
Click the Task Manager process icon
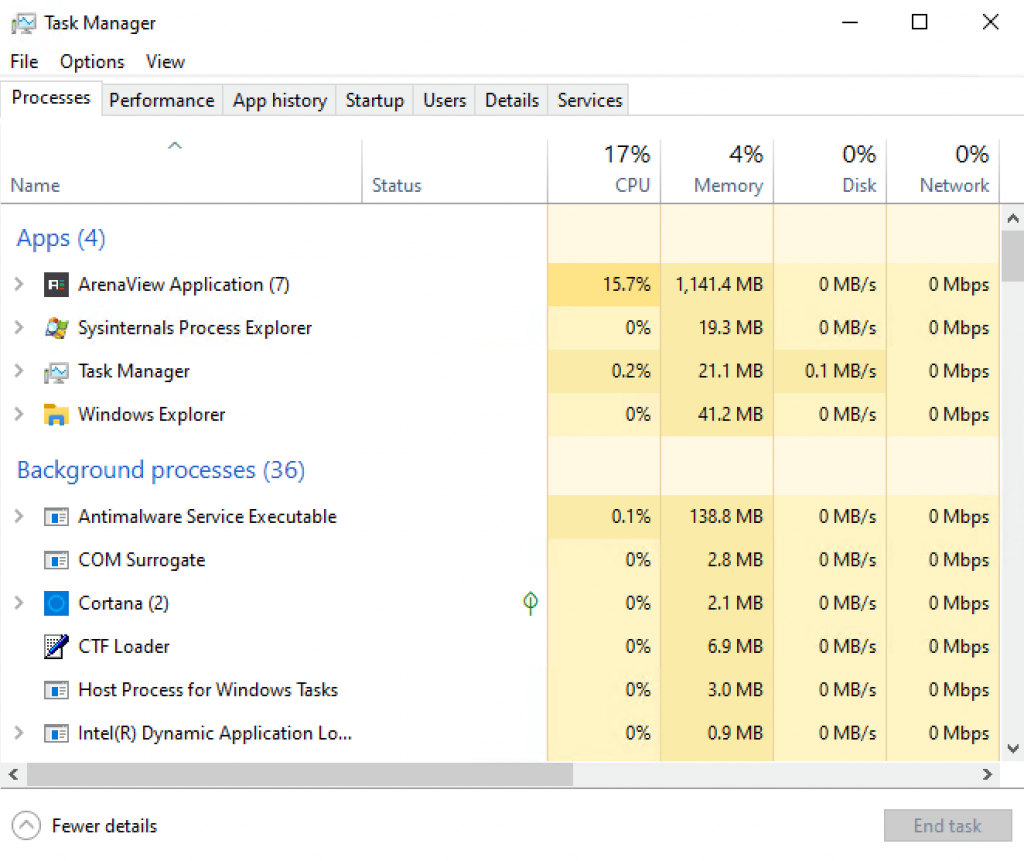(56, 372)
